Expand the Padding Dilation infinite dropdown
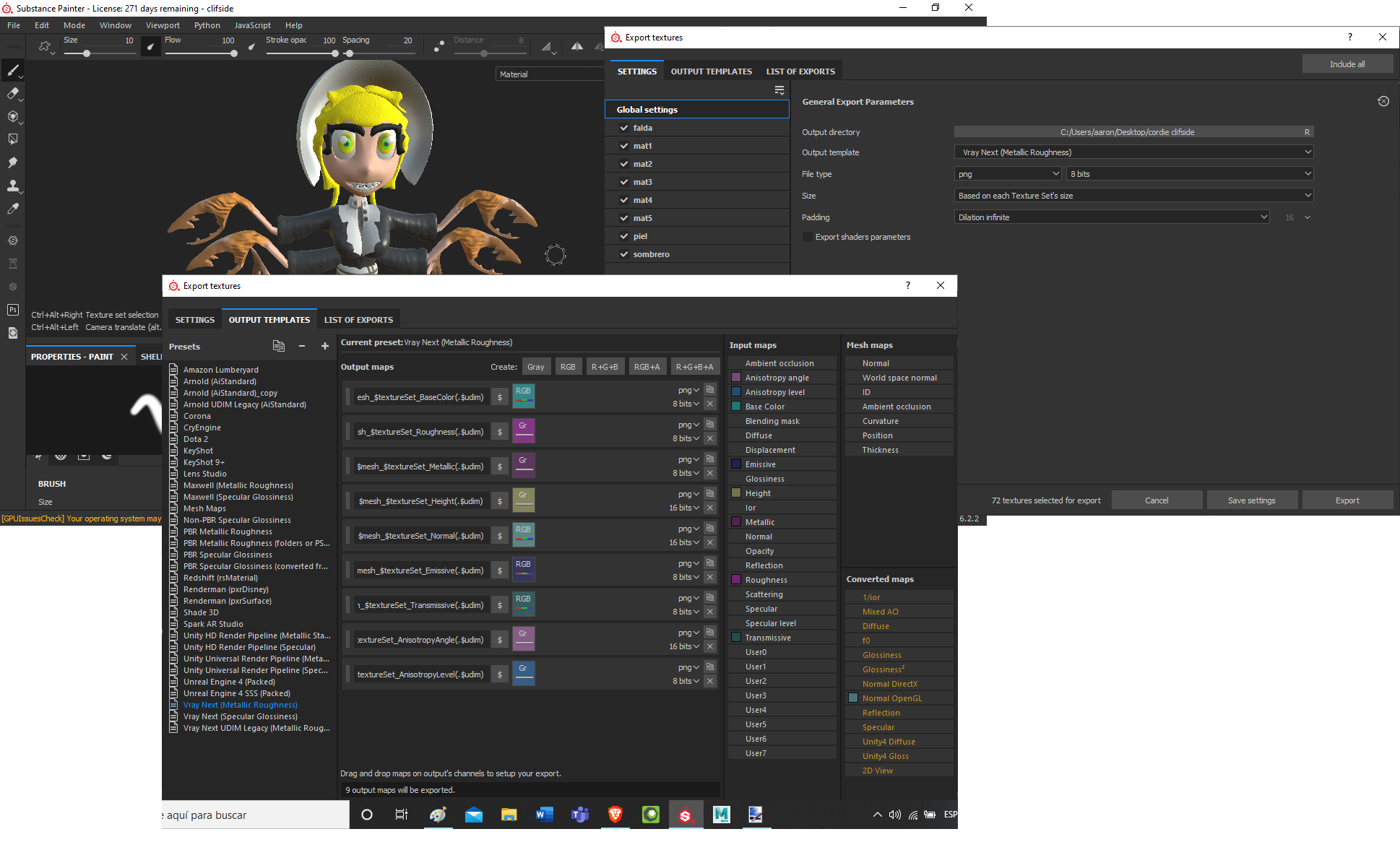This screenshot has width=1400, height=842. (1111, 217)
